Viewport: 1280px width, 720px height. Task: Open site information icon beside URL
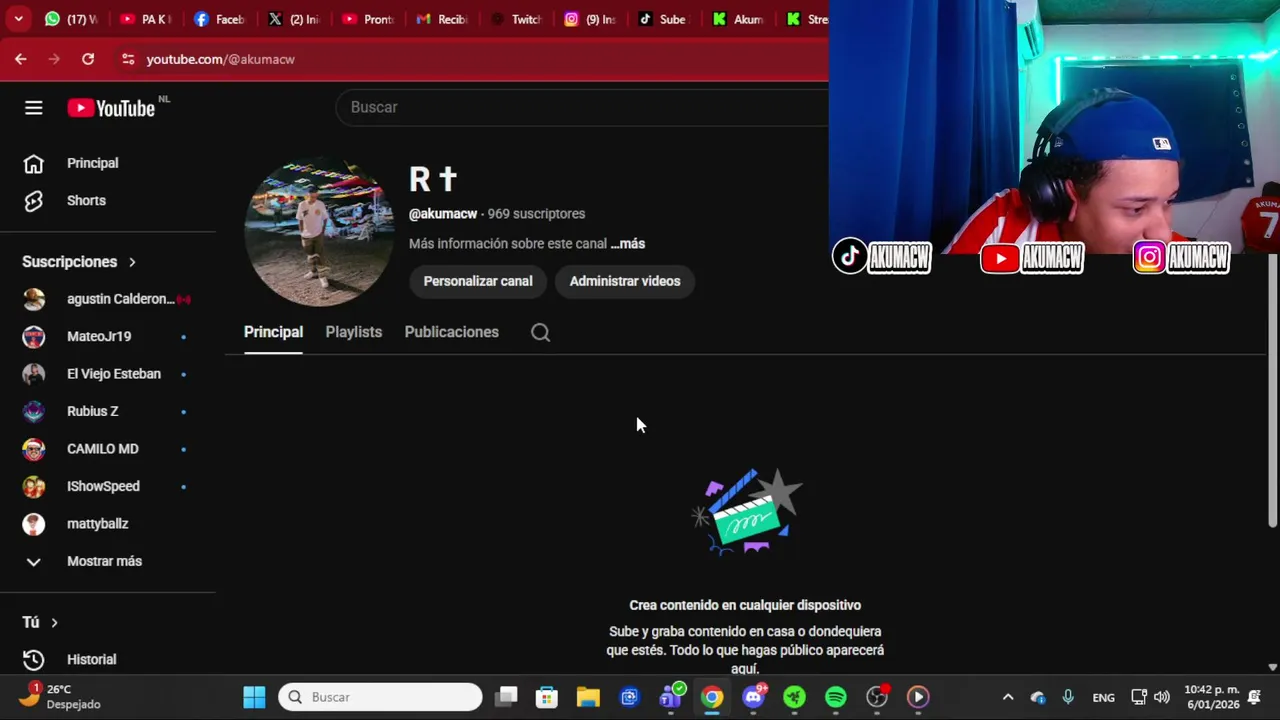(127, 59)
